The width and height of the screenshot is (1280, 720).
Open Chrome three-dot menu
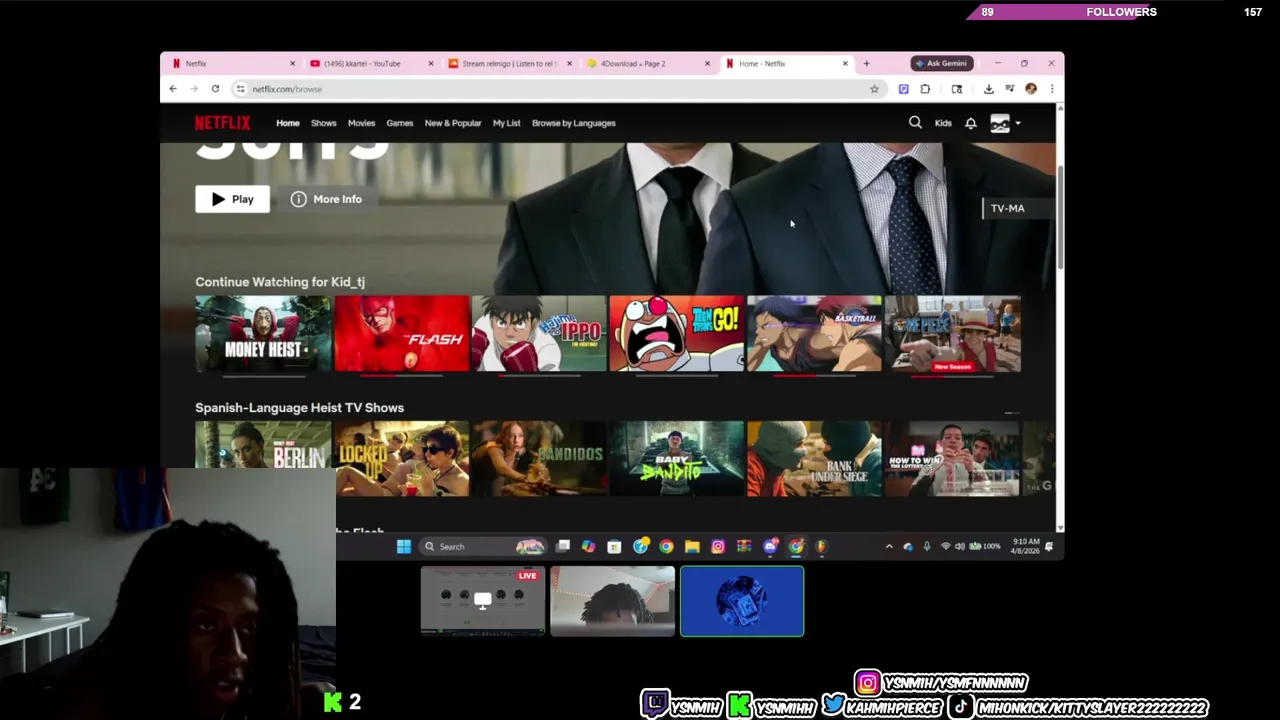coord(1052,89)
